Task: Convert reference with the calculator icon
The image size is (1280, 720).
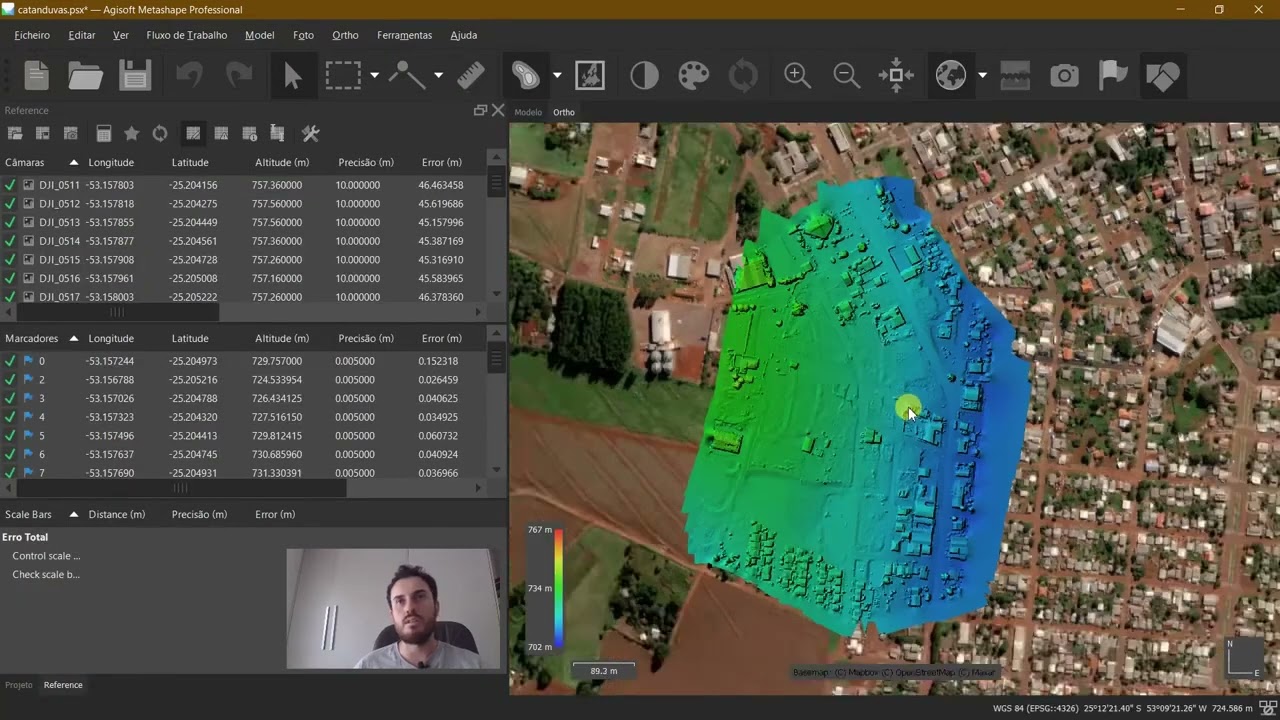Action: click(104, 133)
